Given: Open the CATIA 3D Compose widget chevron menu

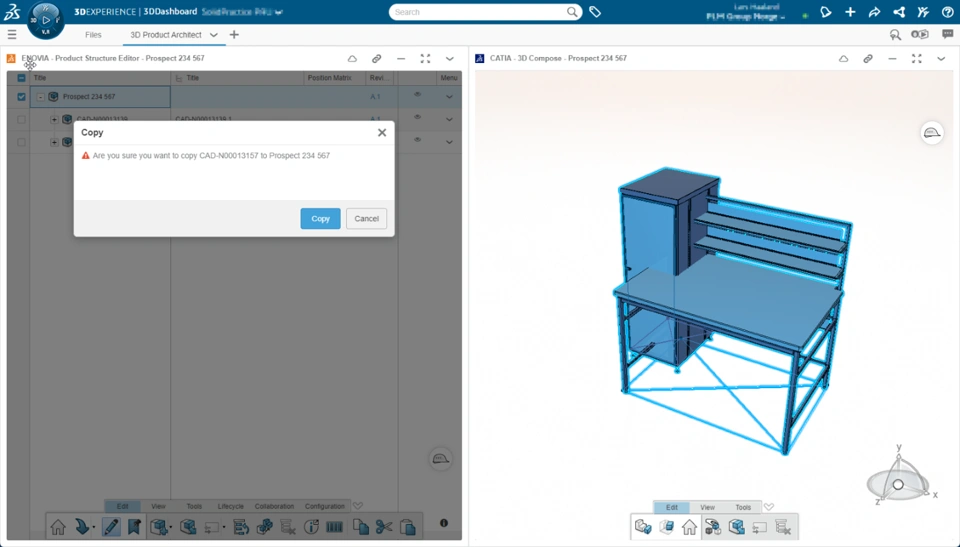Looking at the screenshot, I should coord(941,59).
